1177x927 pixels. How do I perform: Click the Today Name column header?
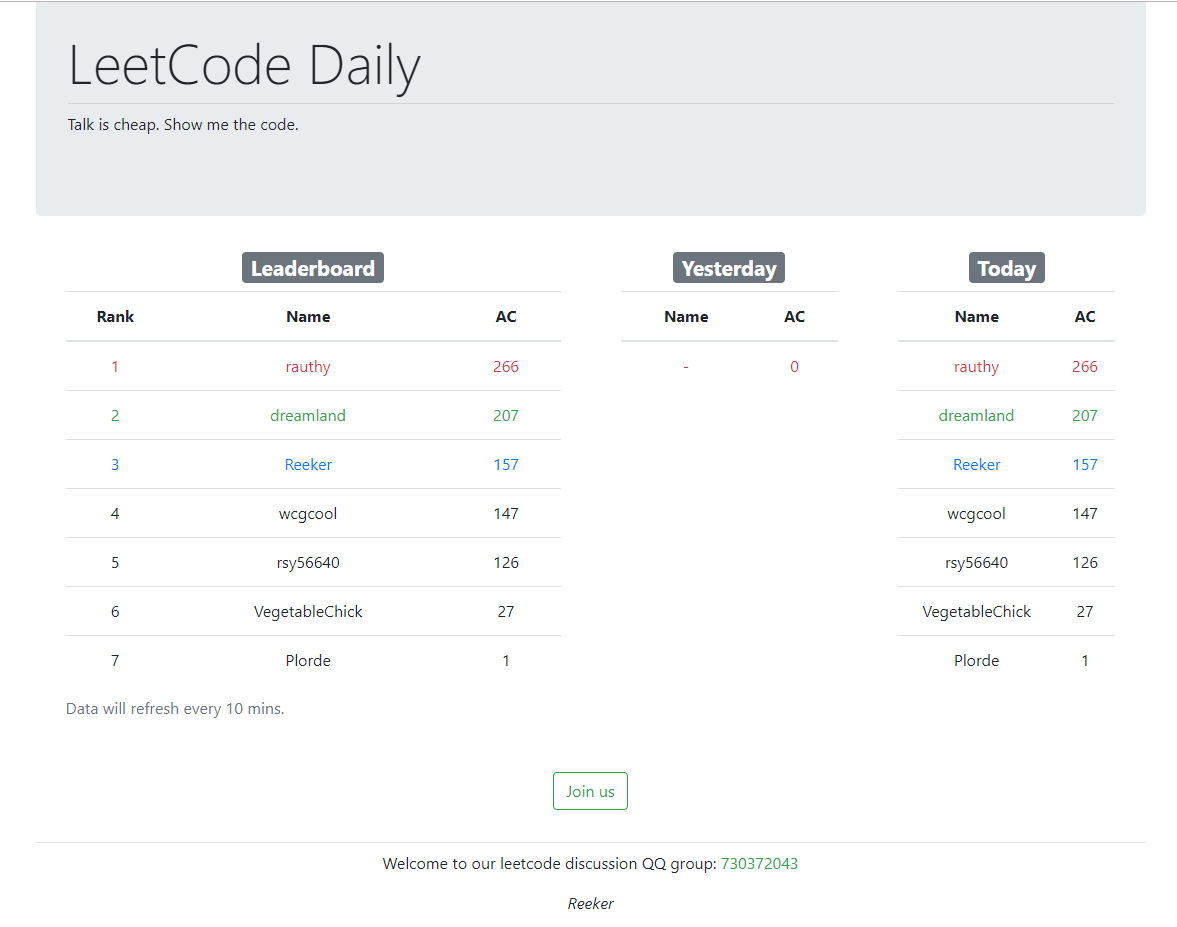click(x=976, y=317)
